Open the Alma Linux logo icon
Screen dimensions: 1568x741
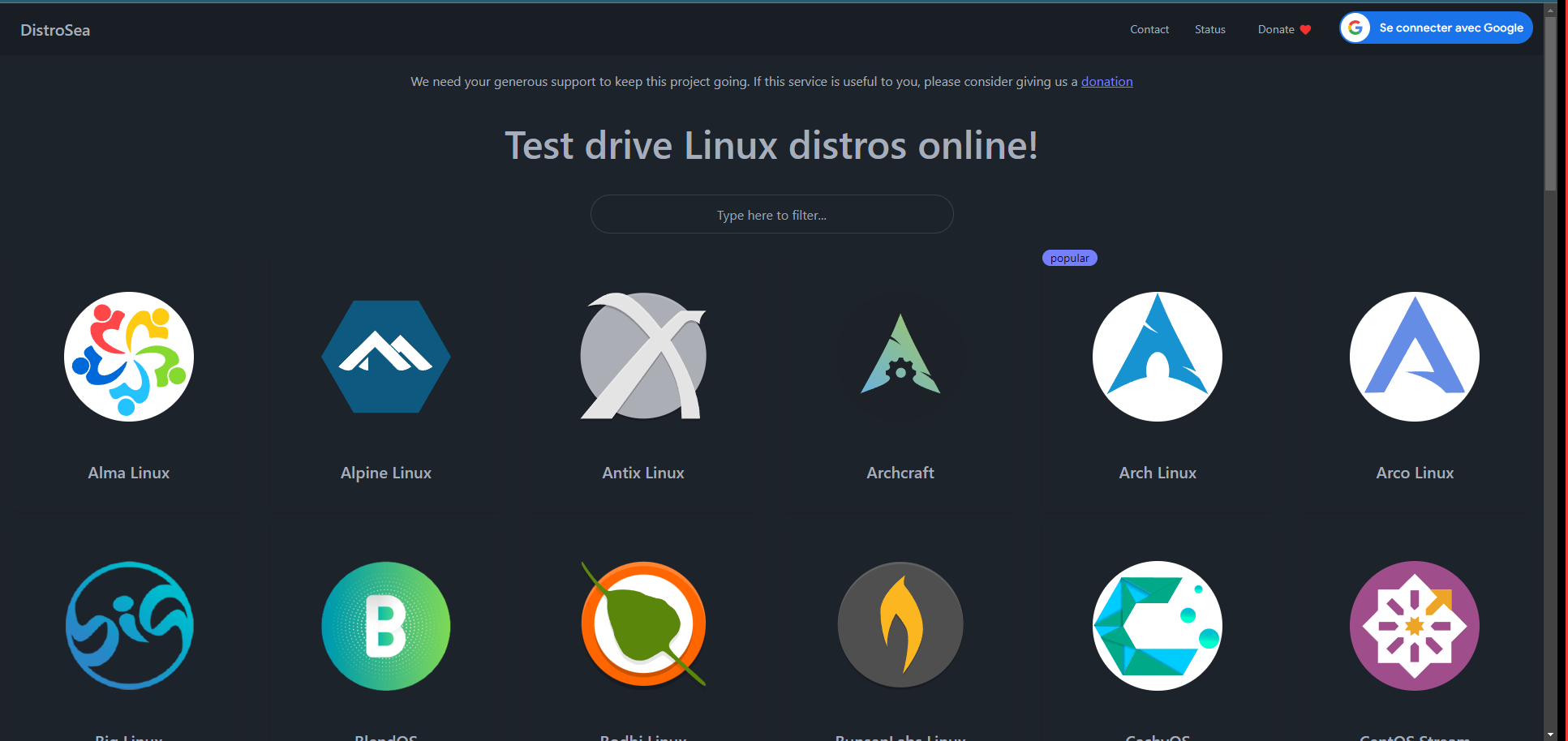[129, 357]
